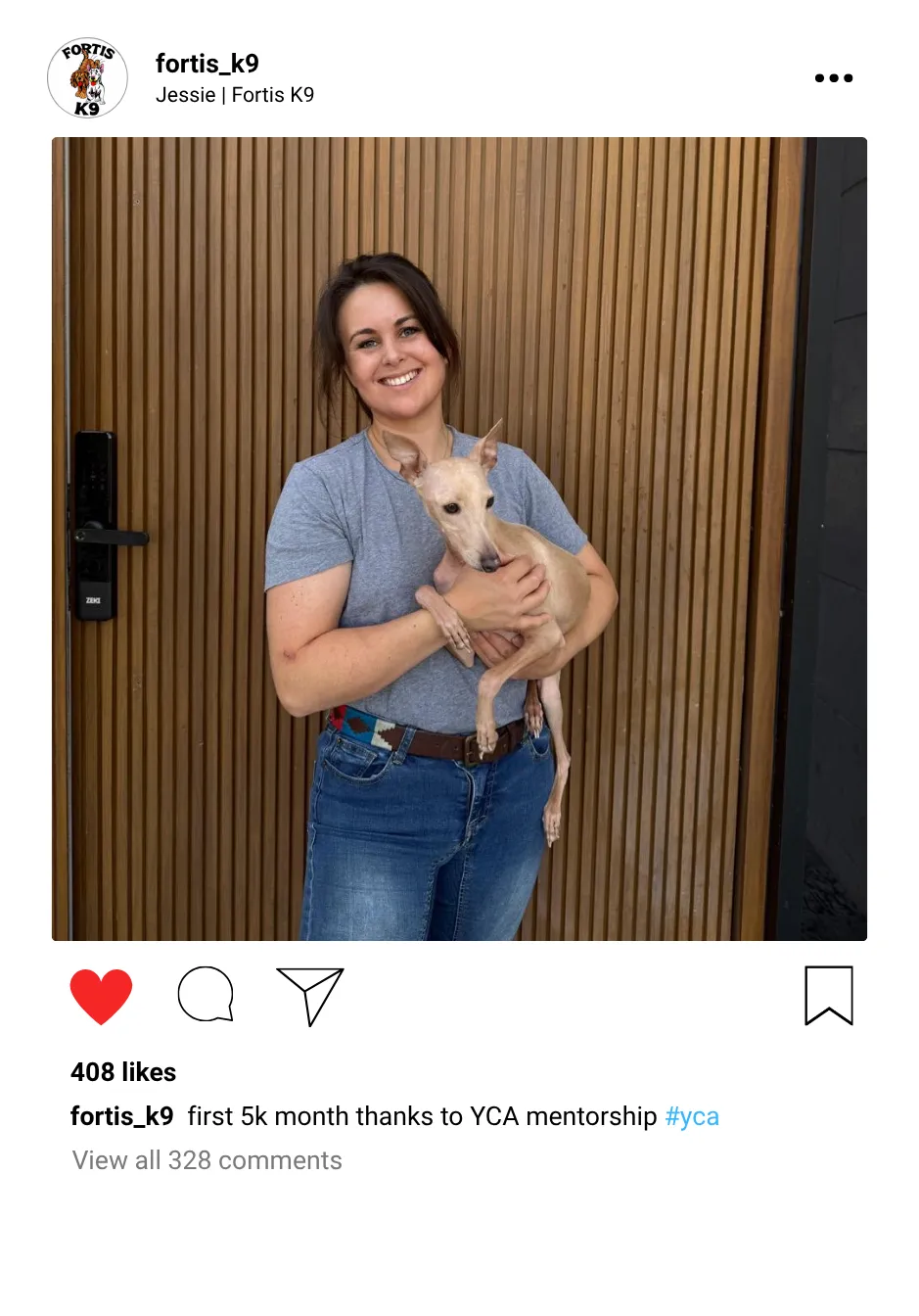Save post with the bookmark icon
Viewport: 919px width, 1316px height.
(x=829, y=995)
